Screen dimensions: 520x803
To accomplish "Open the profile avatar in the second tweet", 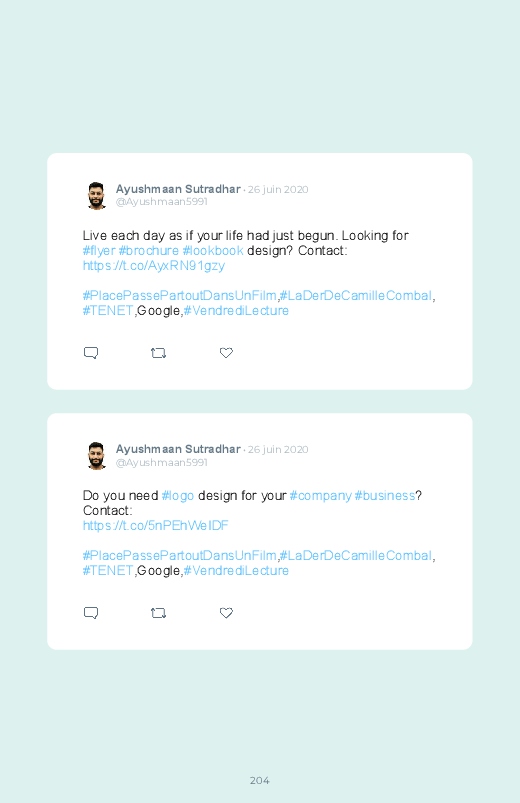I will (96, 456).
